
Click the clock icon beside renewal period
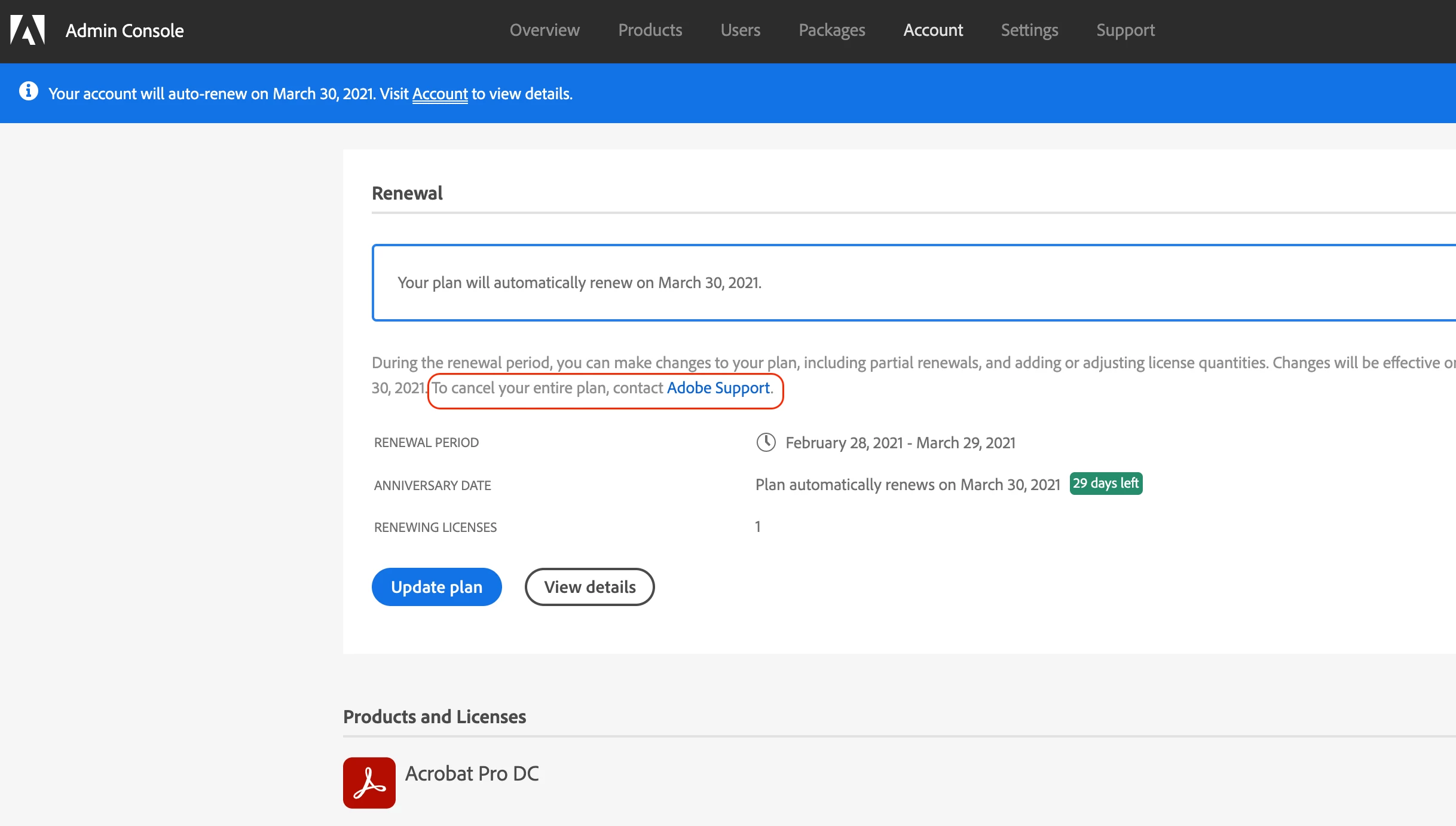click(766, 442)
